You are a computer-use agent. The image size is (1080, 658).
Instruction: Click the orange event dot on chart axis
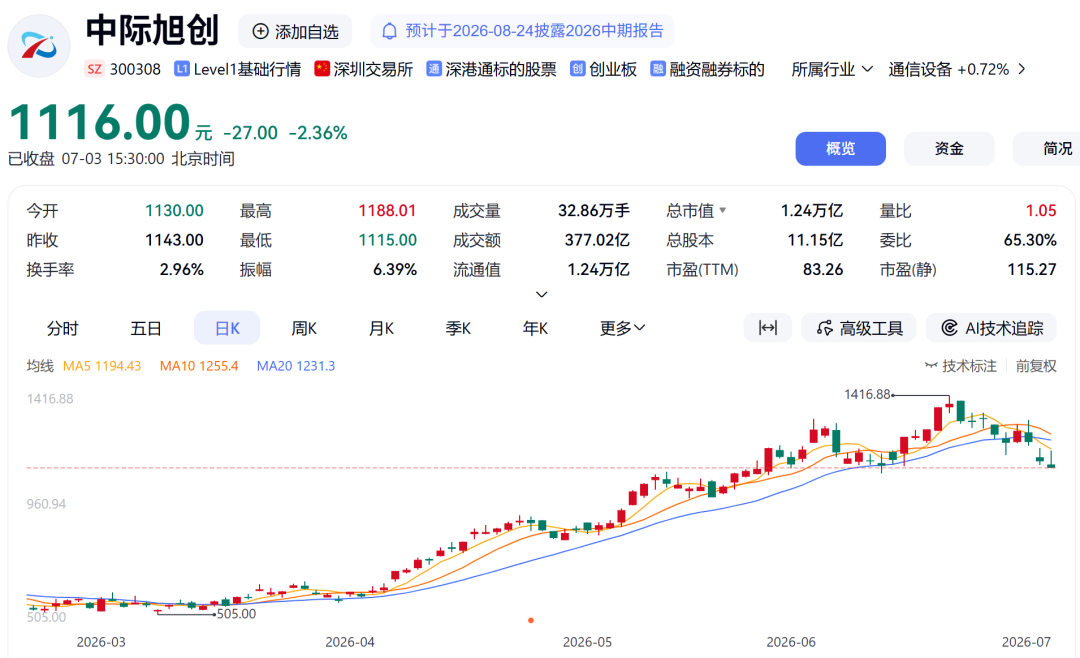click(530, 620)
